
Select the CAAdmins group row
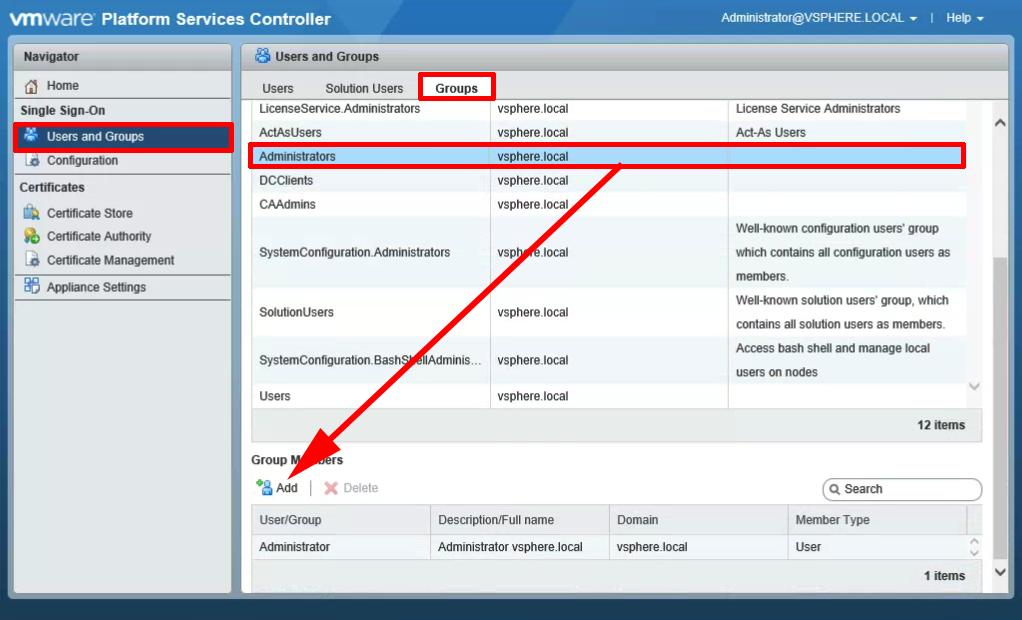coord(609,205)
